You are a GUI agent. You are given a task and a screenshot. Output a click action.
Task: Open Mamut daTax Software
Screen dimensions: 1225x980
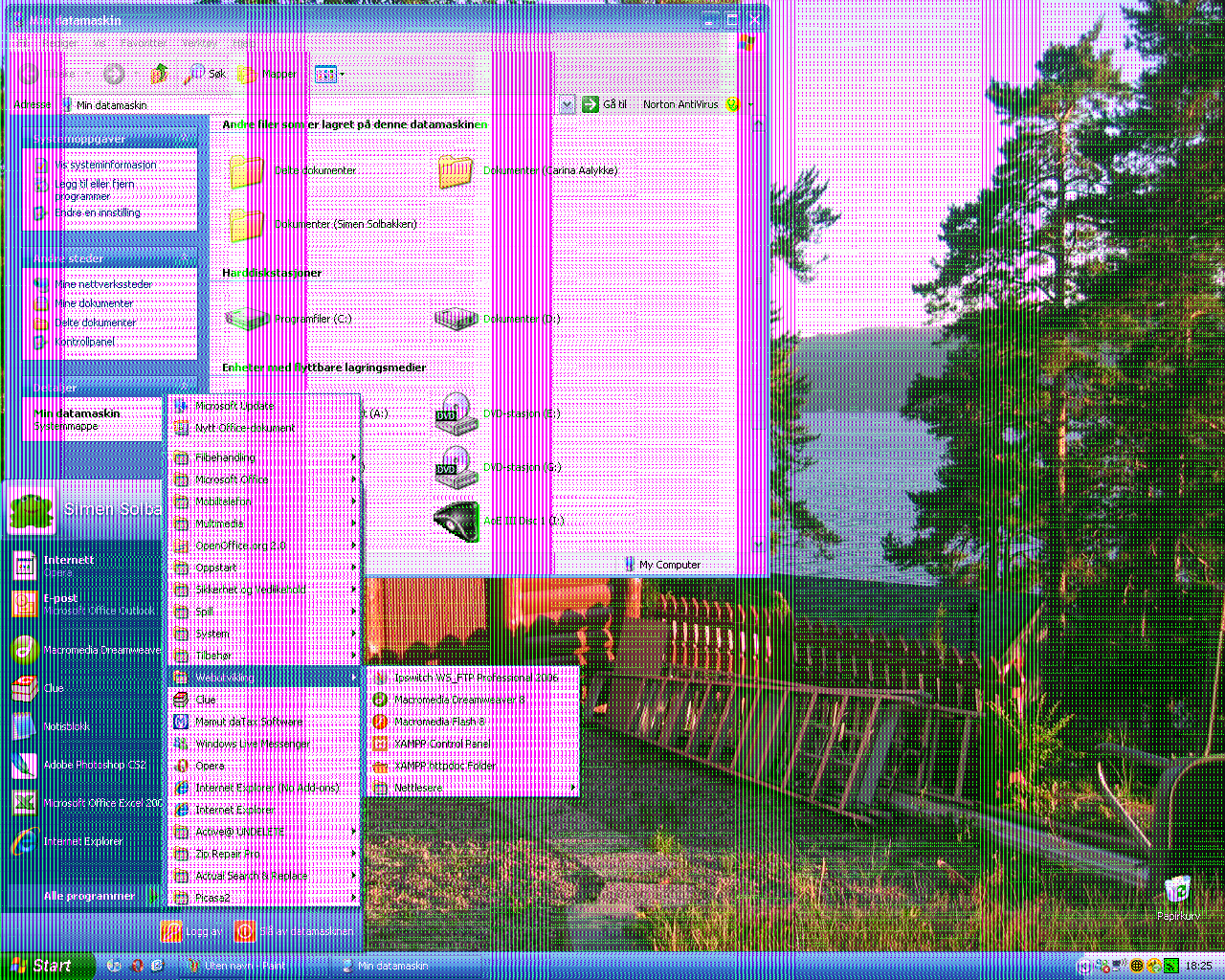[265, 722]
